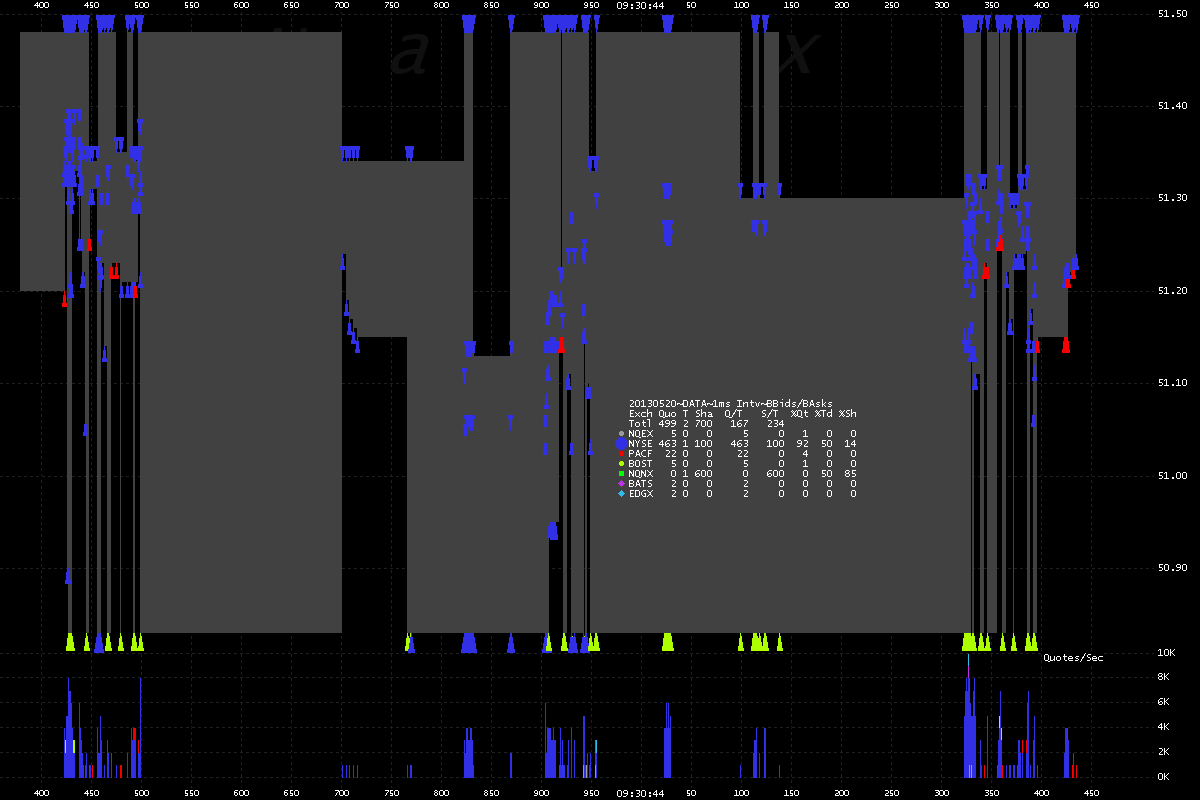Click the Totl row label in legend
Image resolution: width=1200 pixels, height=800 pixels.
point(640,423)
